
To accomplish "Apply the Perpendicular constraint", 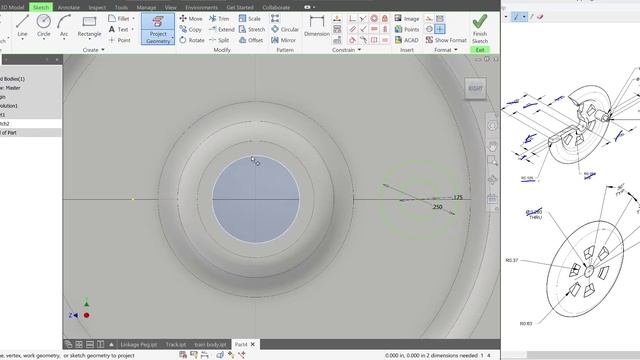I will click(363, 29).
